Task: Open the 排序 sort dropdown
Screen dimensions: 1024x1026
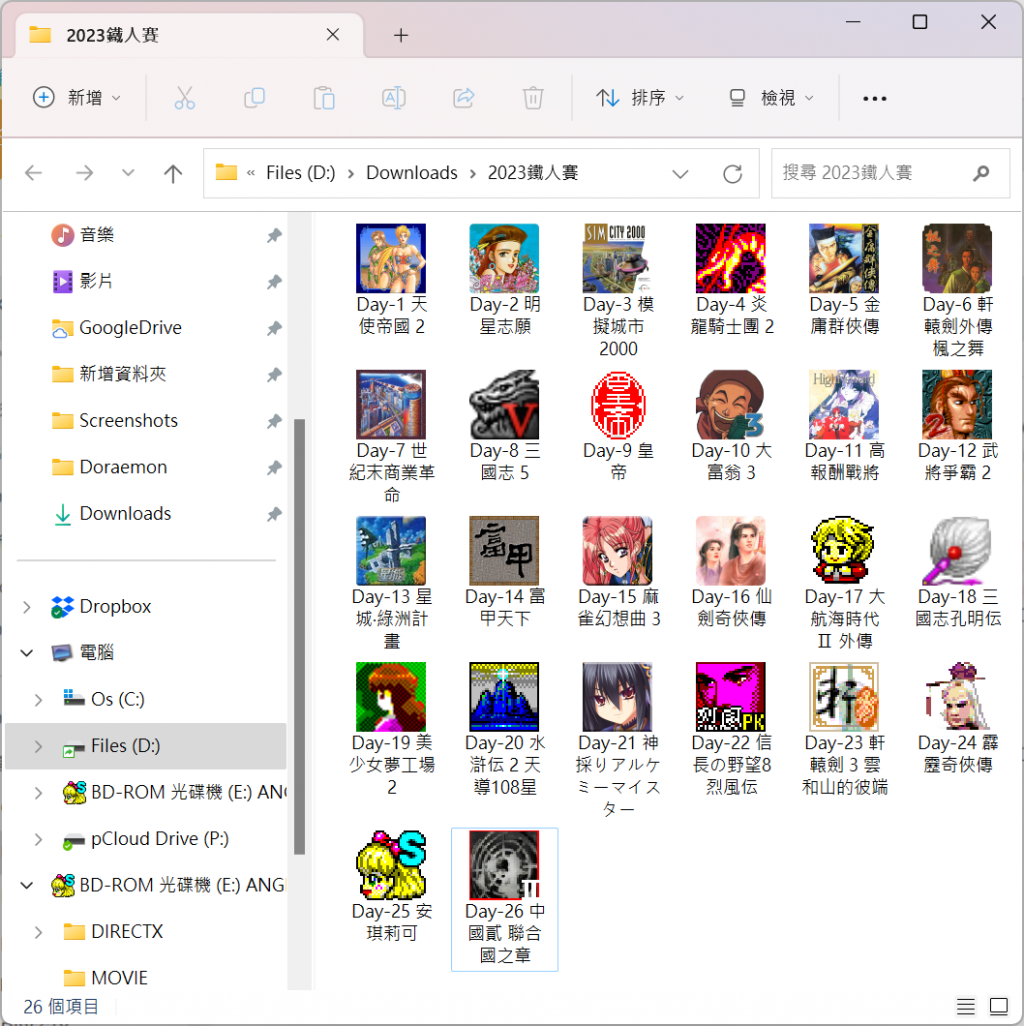Action: [x=640, y=98]
